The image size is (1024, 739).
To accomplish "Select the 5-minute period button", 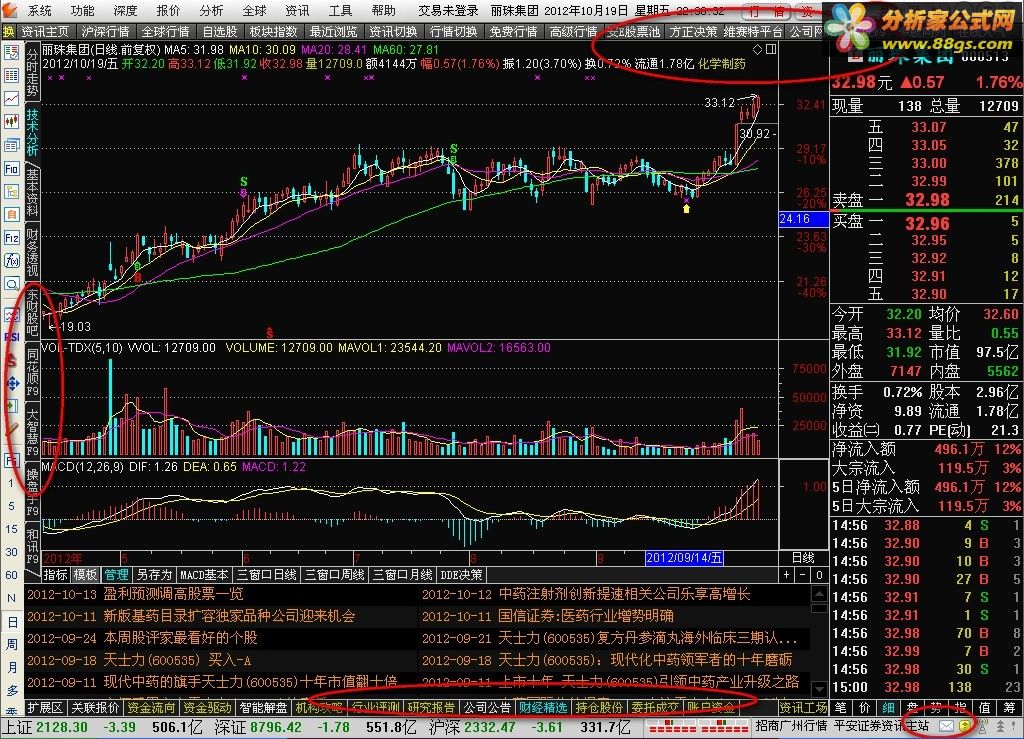I will point(11,506).
